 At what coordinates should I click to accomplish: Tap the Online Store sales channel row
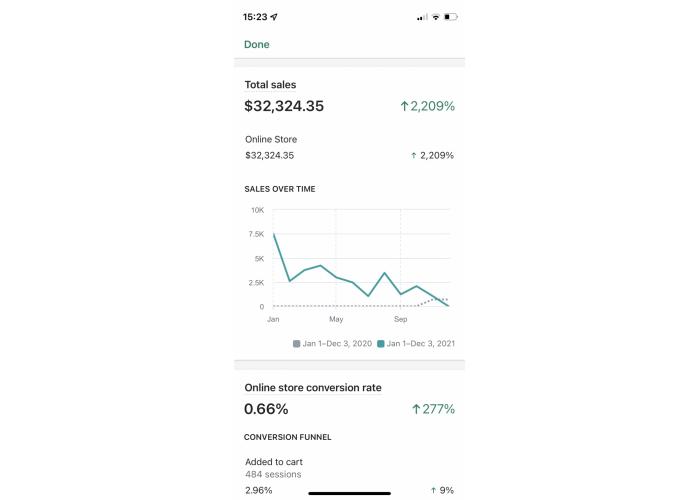350,147
